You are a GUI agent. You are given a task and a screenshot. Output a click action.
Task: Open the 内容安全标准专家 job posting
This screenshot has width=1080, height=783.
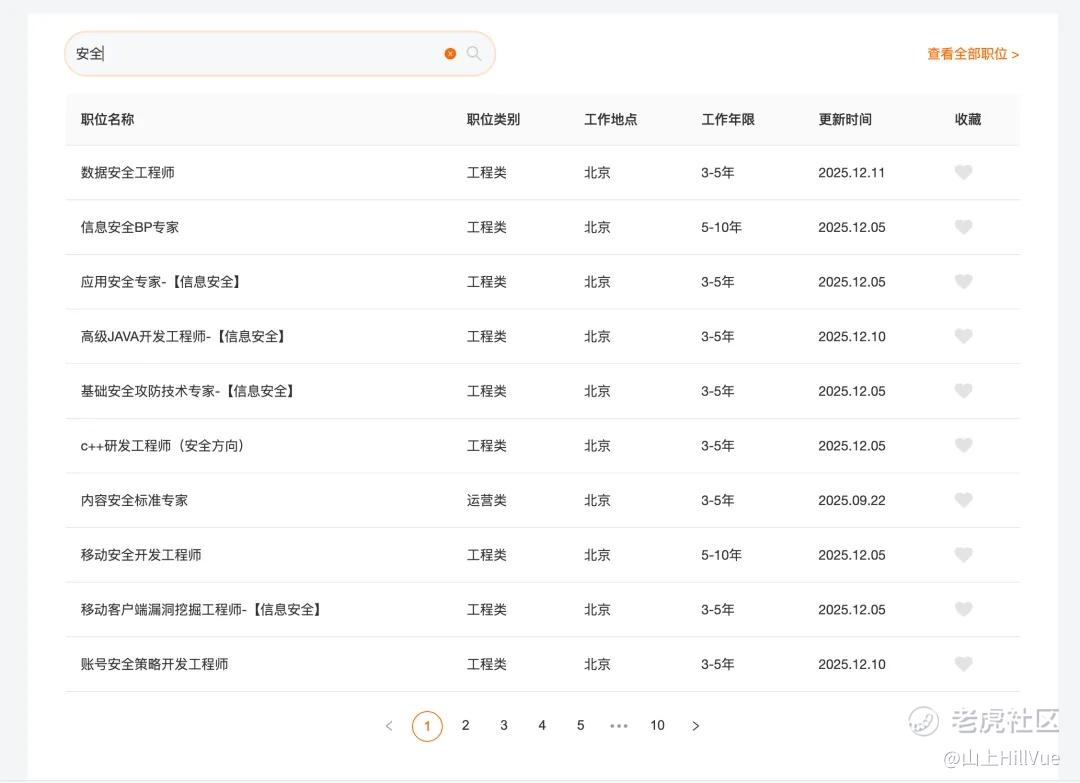[134, 500]
